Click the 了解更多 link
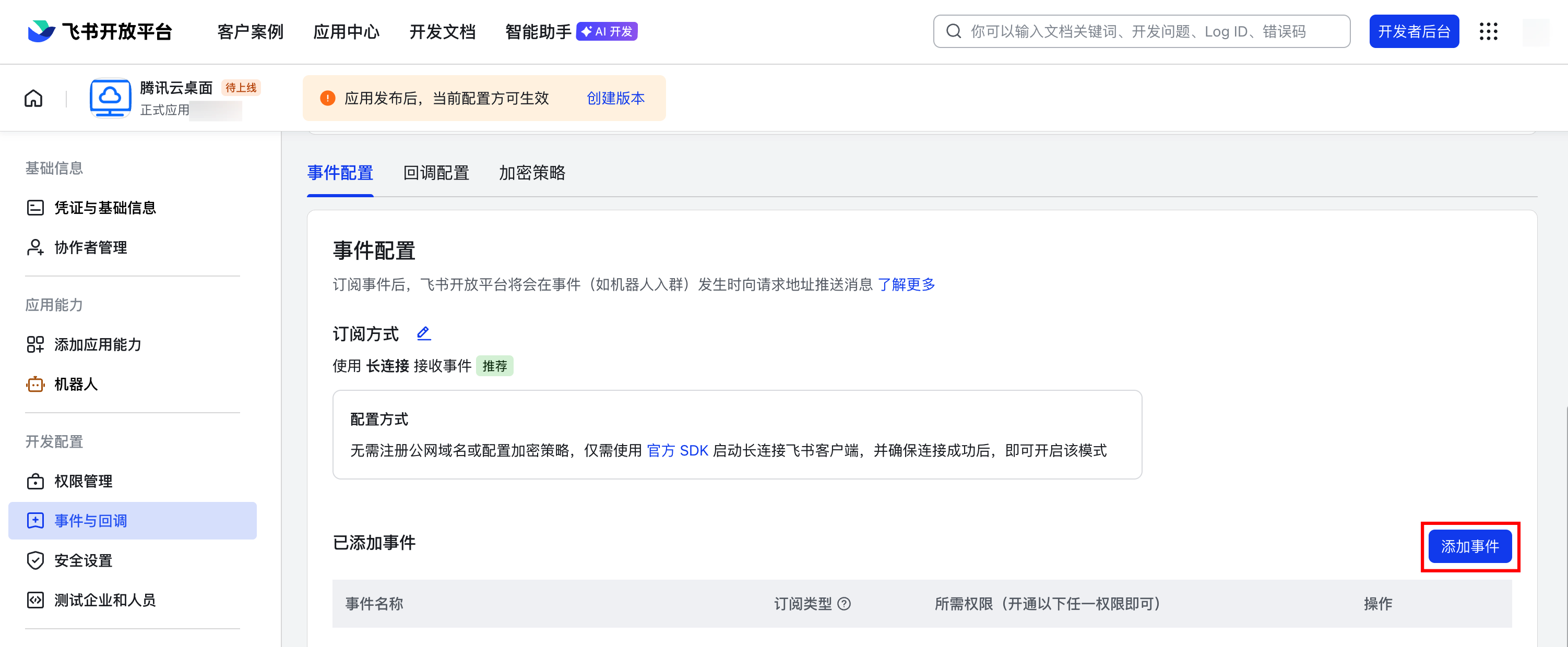Image resolution: width=1568 pixels, height=647 pixels. click(906, 284)
